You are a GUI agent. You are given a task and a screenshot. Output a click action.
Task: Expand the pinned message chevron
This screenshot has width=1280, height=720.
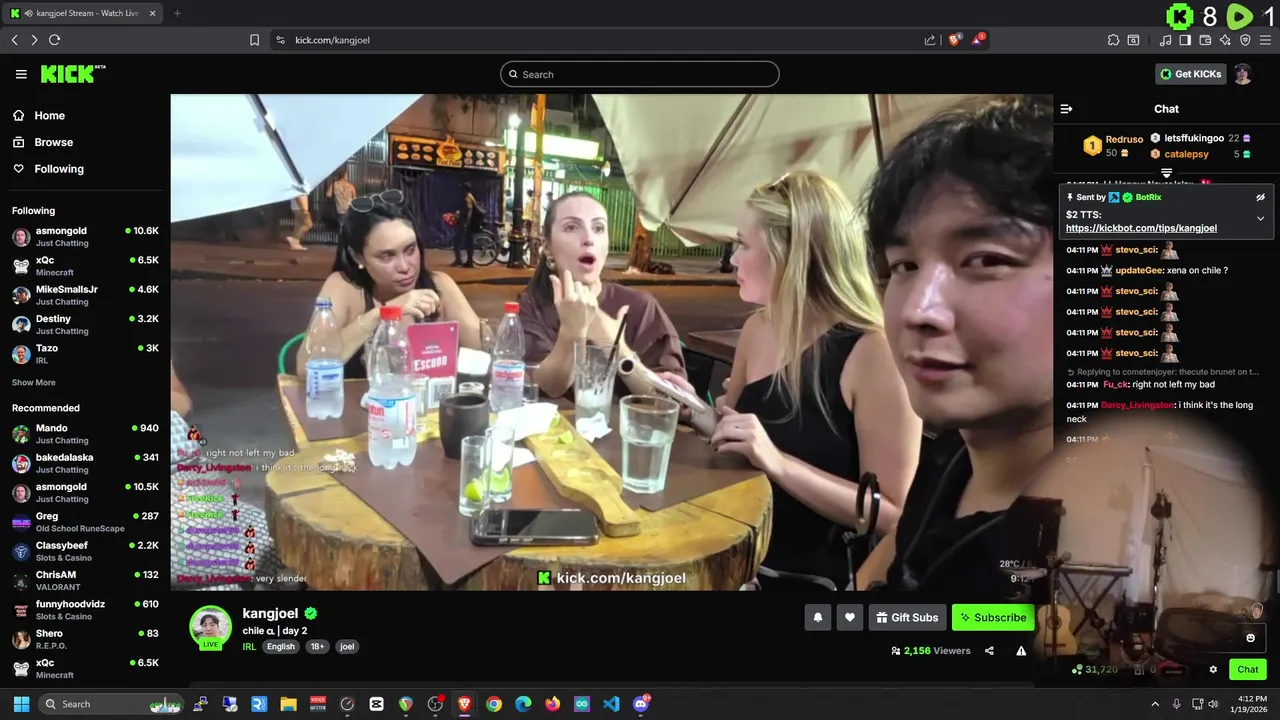tap(1261, 218)
